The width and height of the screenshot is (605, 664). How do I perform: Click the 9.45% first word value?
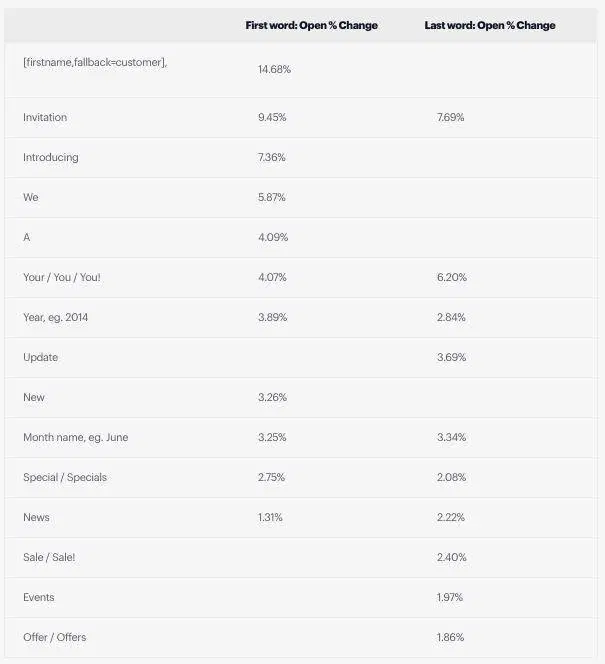click(x=272, y=117)
